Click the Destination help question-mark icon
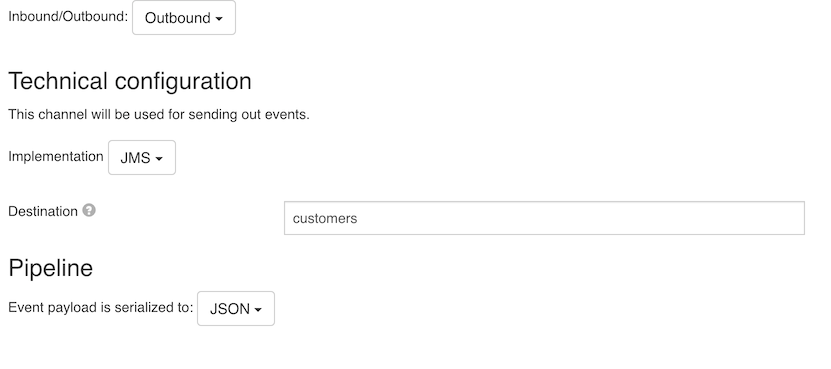This screenshot has height=369, width=831. point(89,210)
